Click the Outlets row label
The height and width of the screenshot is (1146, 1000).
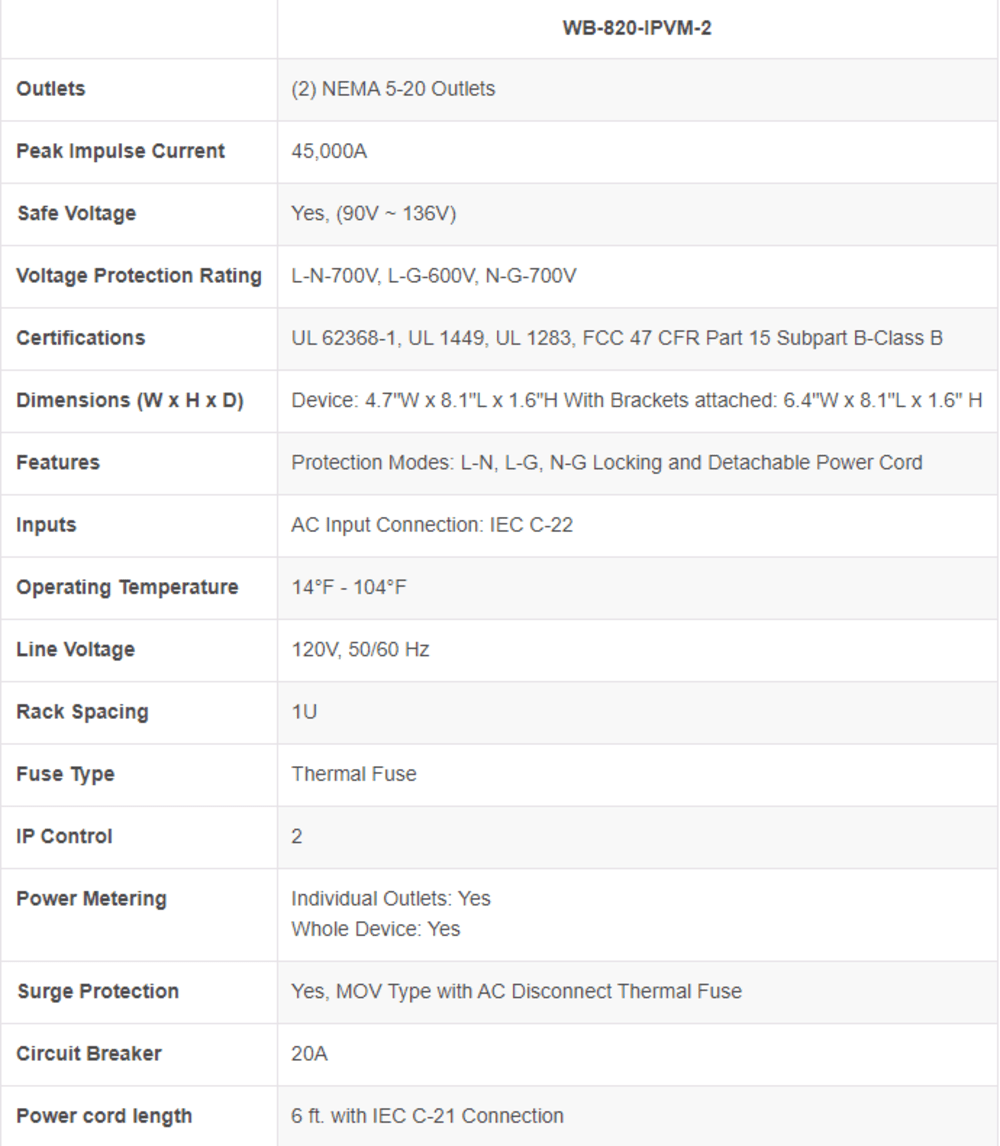(x=51, y=88)
